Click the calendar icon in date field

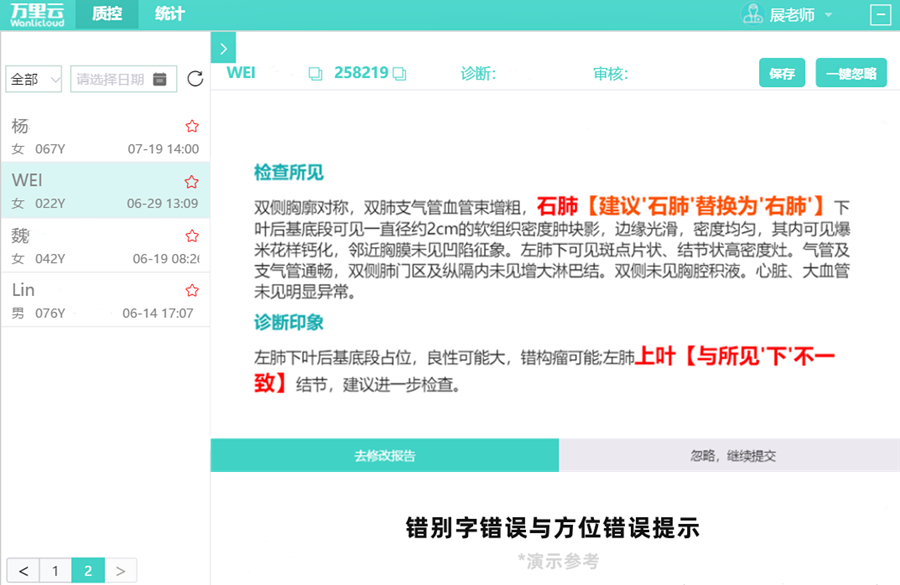point(160,79)
